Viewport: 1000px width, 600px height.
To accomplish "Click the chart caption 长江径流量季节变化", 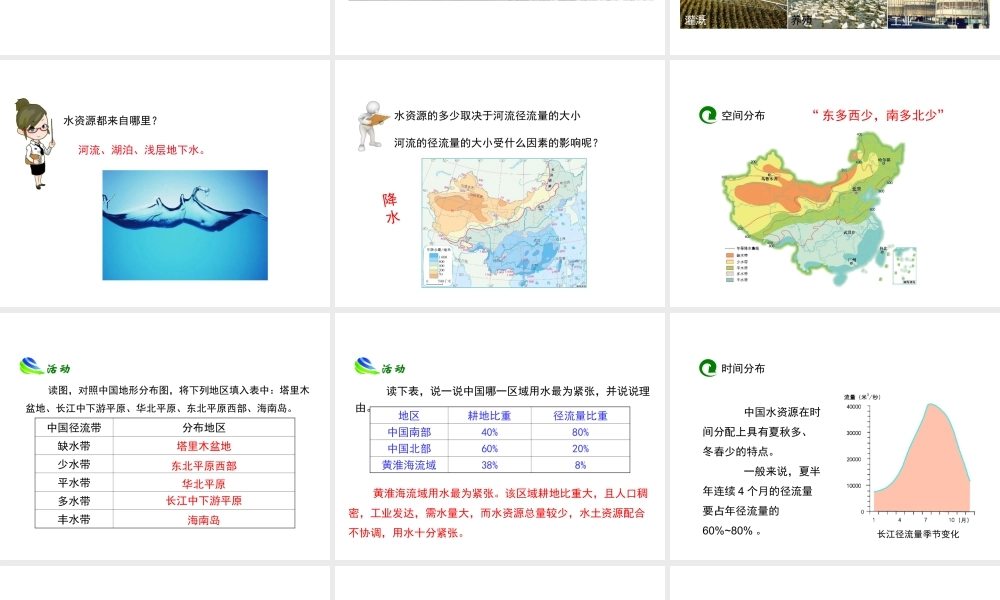I will (918, 534).
